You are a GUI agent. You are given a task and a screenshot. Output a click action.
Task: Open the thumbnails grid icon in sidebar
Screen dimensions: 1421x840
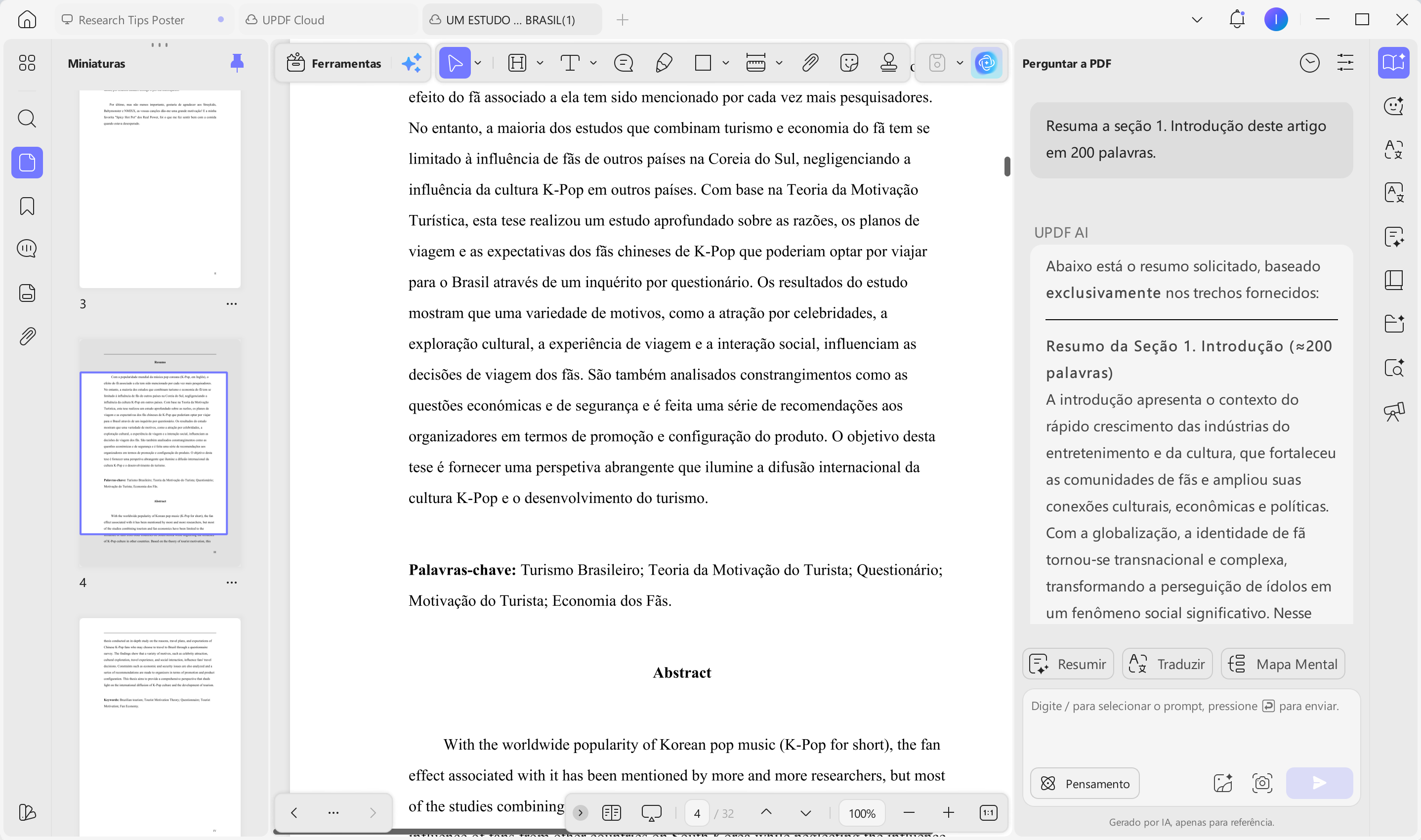(27, 62)
